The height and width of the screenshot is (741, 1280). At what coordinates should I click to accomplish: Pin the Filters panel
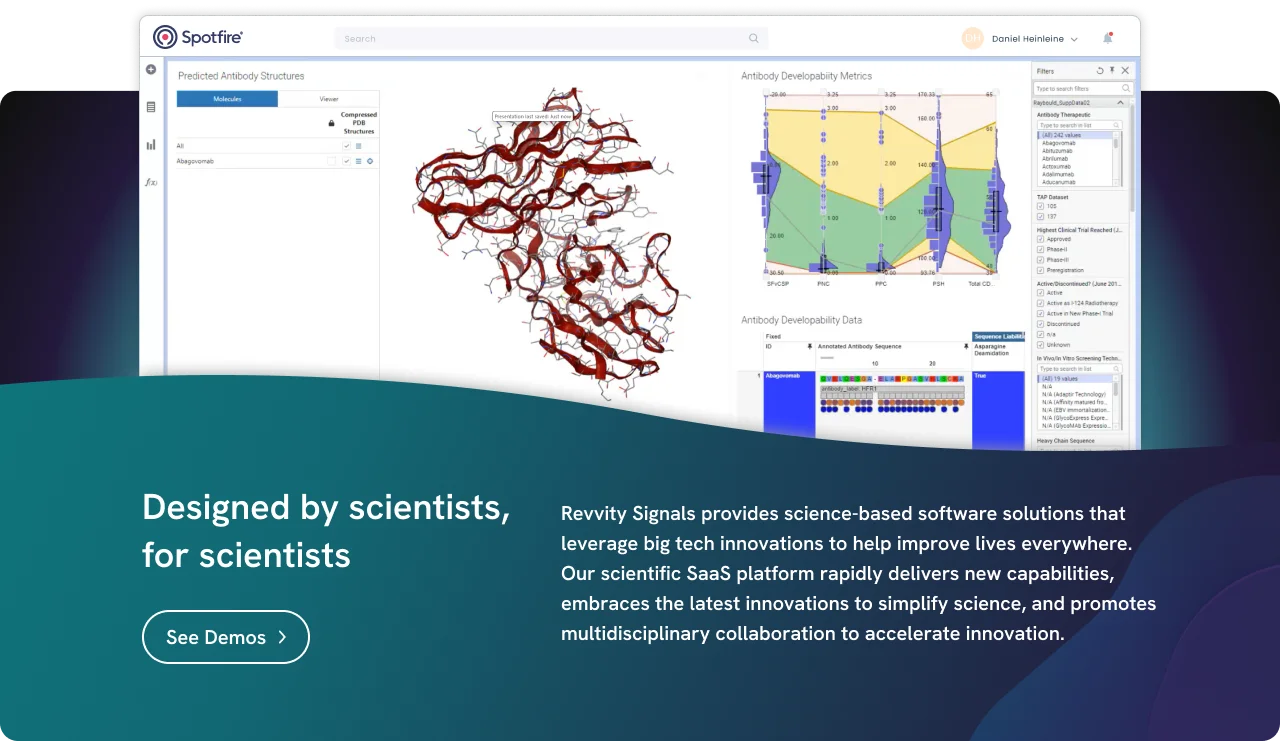(1112, 71)
